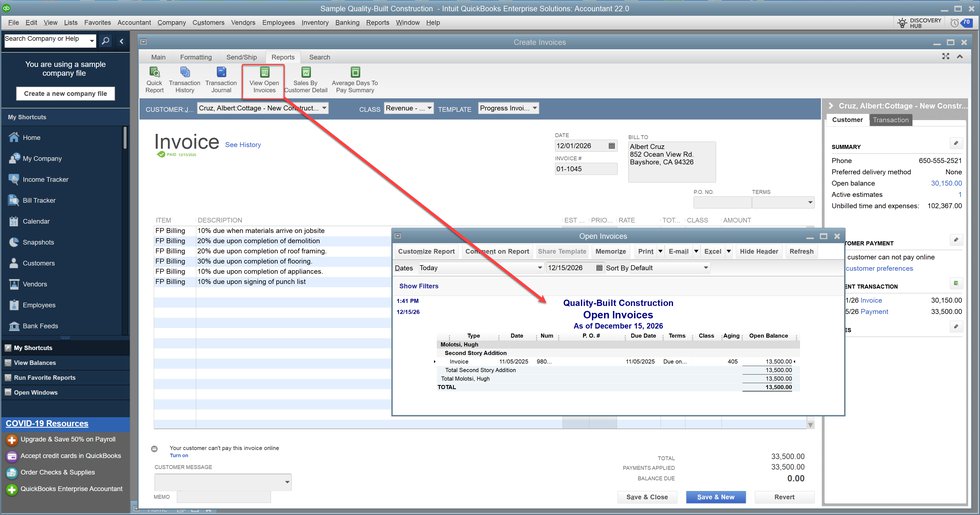
Task: Go to Bank Feeds from shortcuts
Action: [x=41, y=326]
